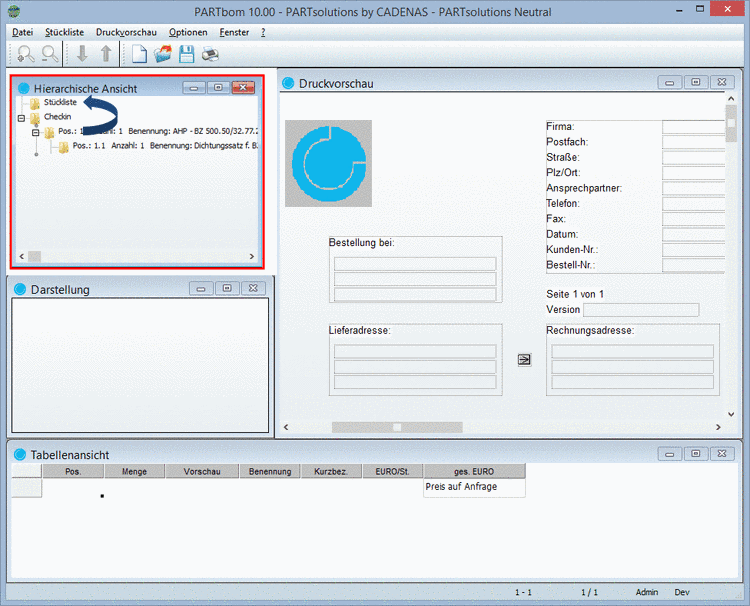This screenshot has height=606, width=750.
Task: Open the ? help menu
Action: [263, 32]
